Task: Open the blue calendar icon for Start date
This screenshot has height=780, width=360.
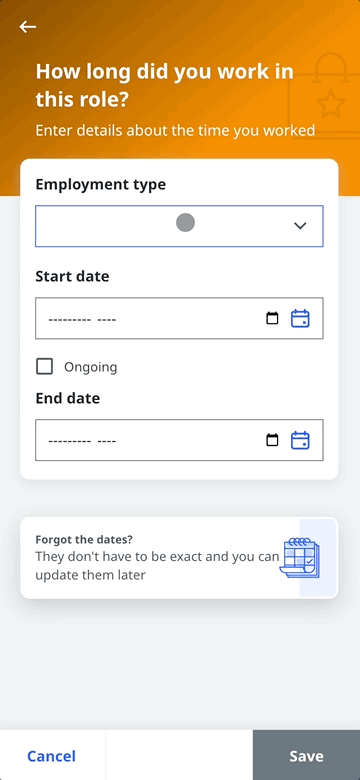Action: (x=300, y=318)
